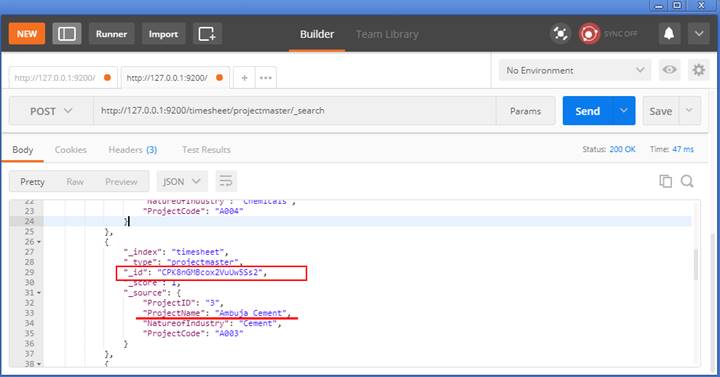Click the "ProjectCode": "A004" line
Image resolution: width=720 pixels, height=377 pixels.
point(193,211)
